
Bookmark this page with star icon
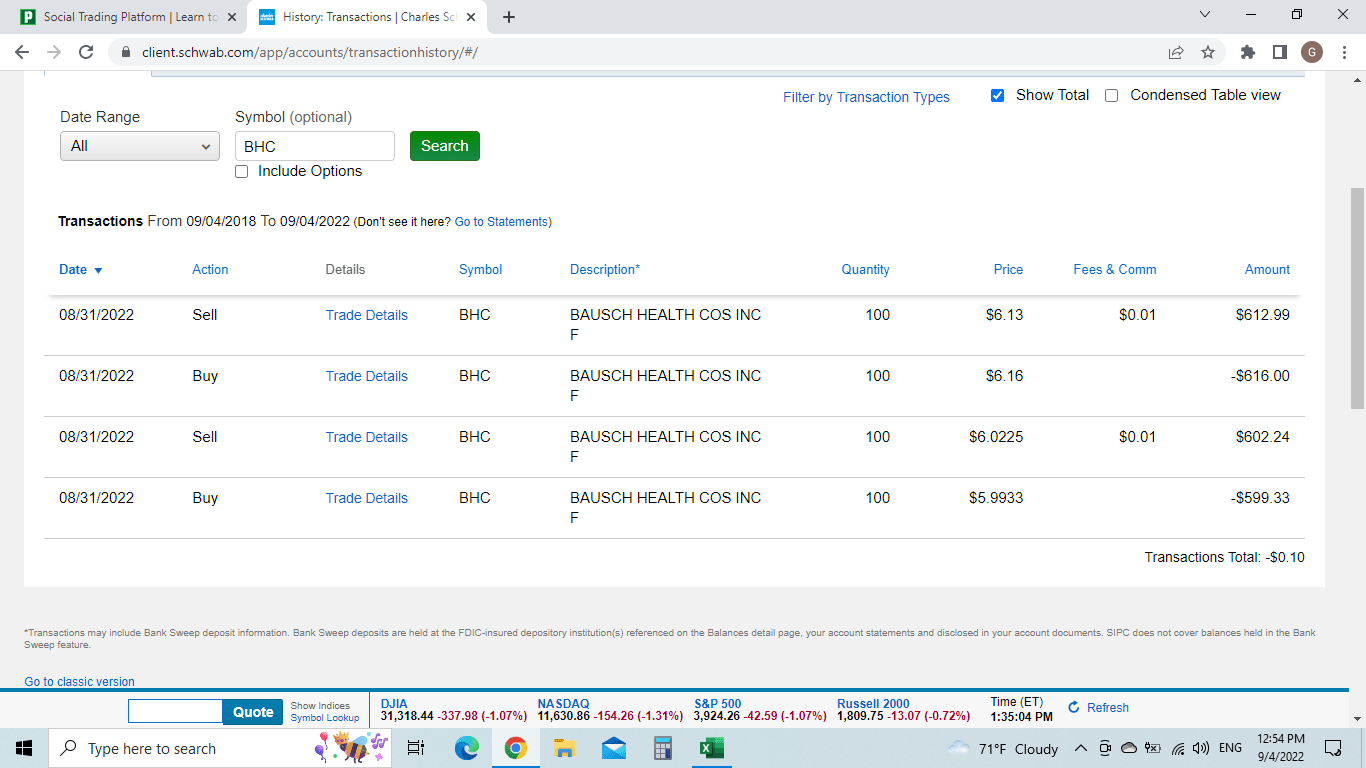click(x=1208, y=52)
